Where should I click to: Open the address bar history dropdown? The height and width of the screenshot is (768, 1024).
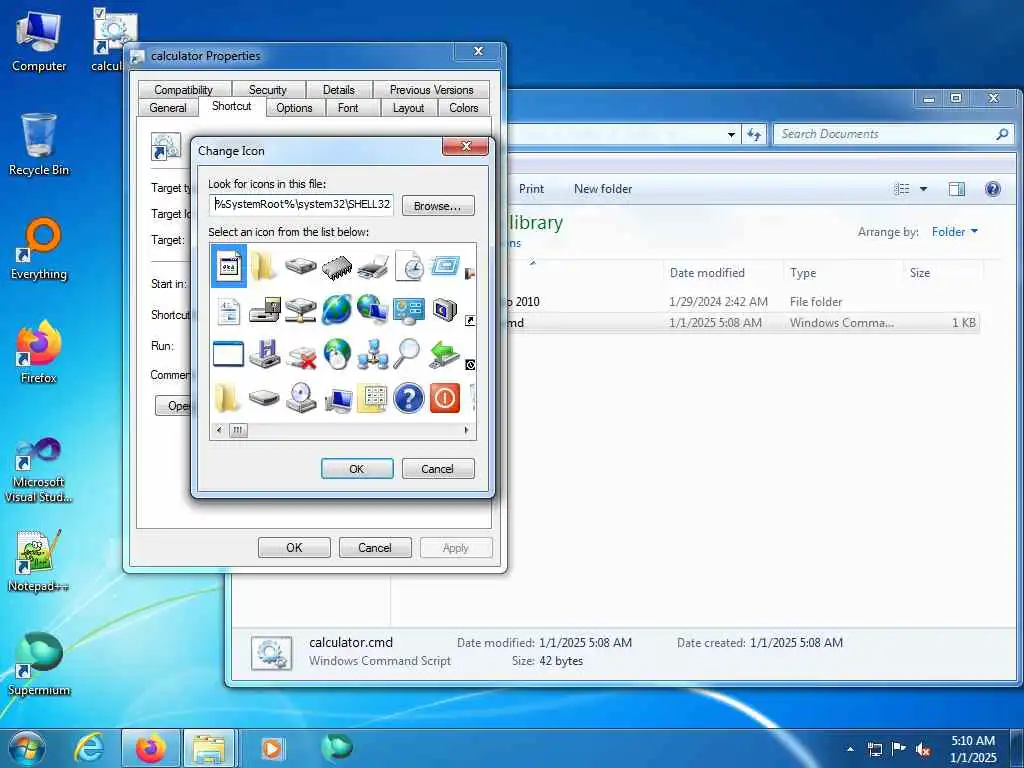[x=731, y=135]
